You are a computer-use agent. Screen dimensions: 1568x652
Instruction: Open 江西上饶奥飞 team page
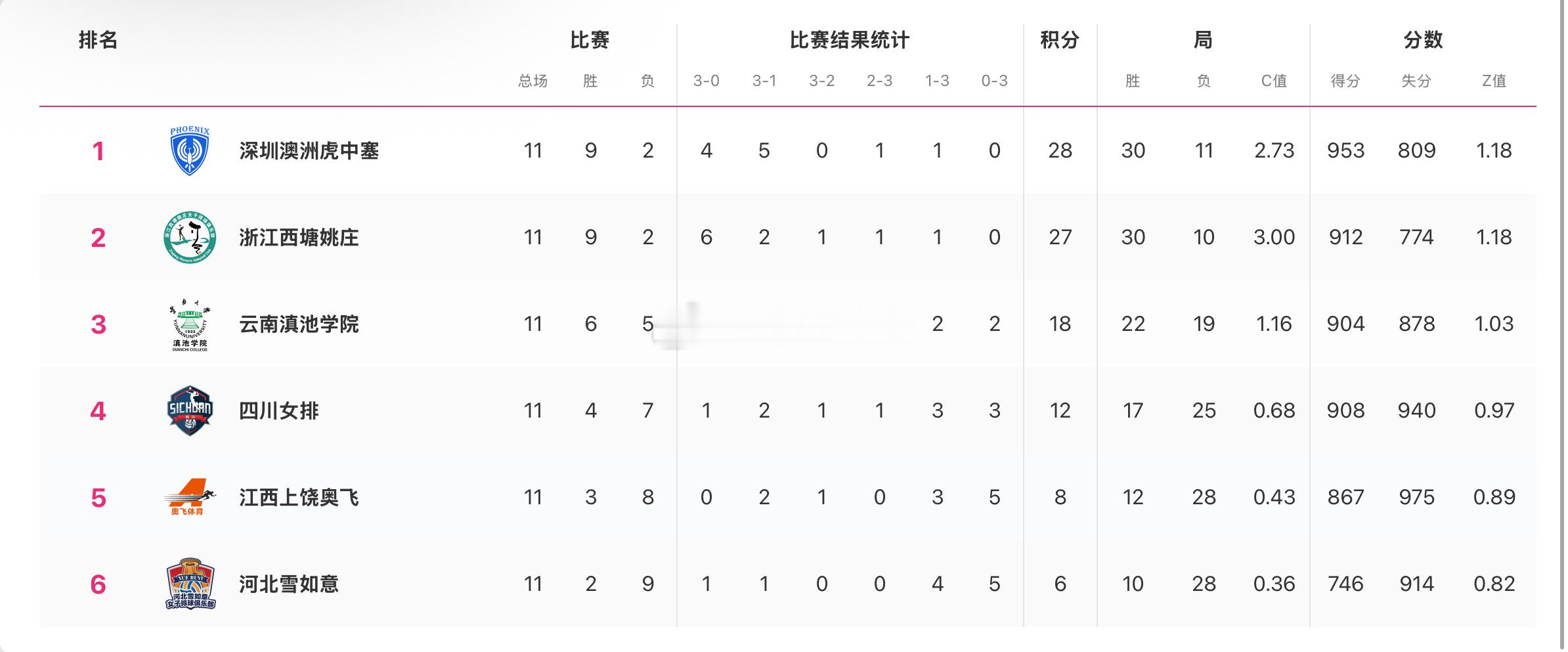(x=299, y=498)
